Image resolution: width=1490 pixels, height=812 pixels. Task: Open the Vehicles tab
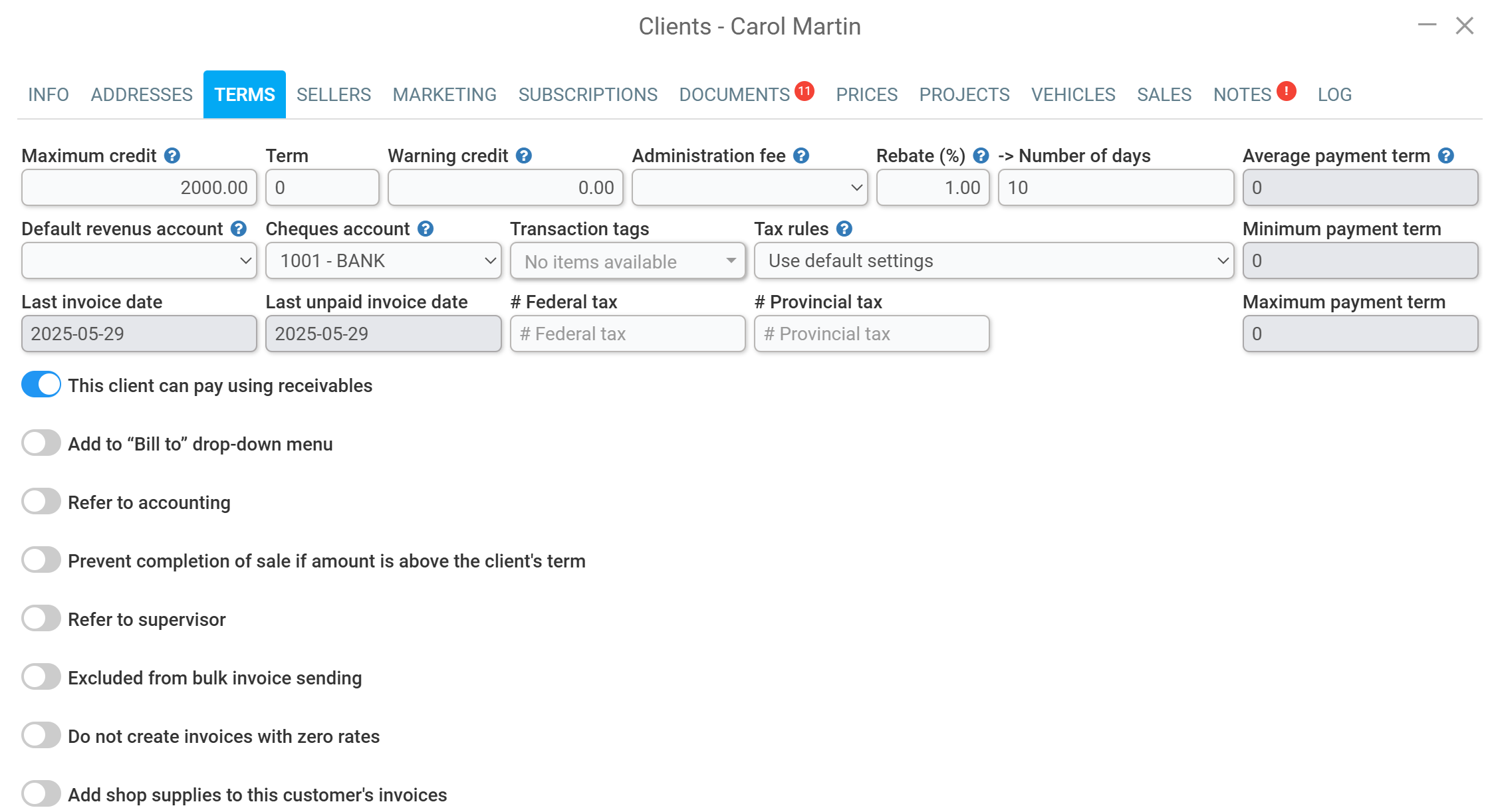[x=1072, y=94]
